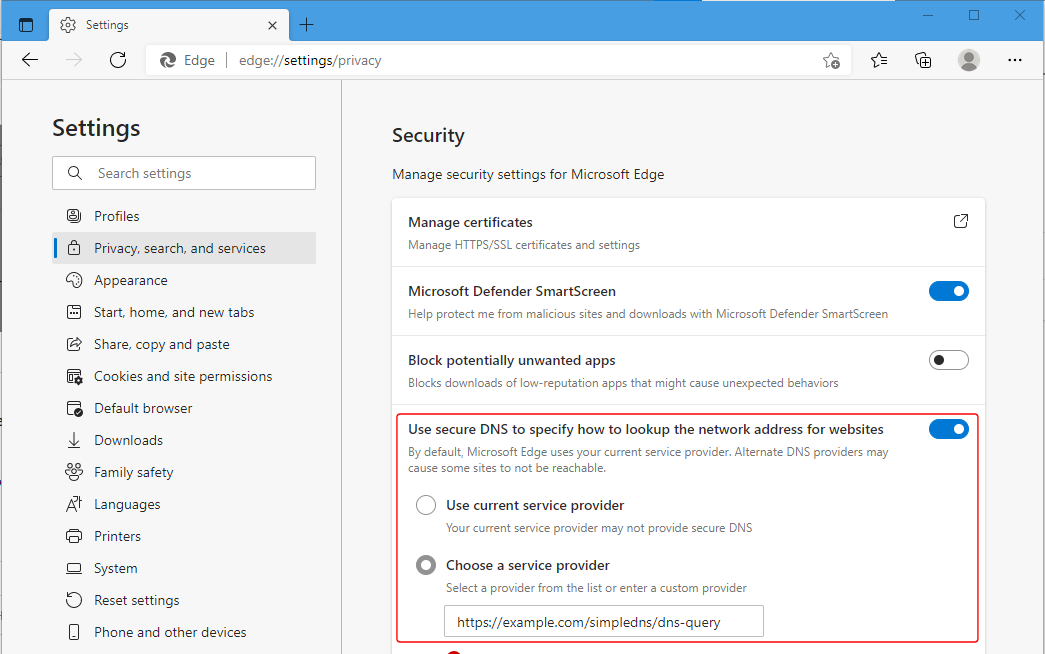Click the Edge logo in address bar
Viewport: 1045px width, 654px height.
coord(168,61)
